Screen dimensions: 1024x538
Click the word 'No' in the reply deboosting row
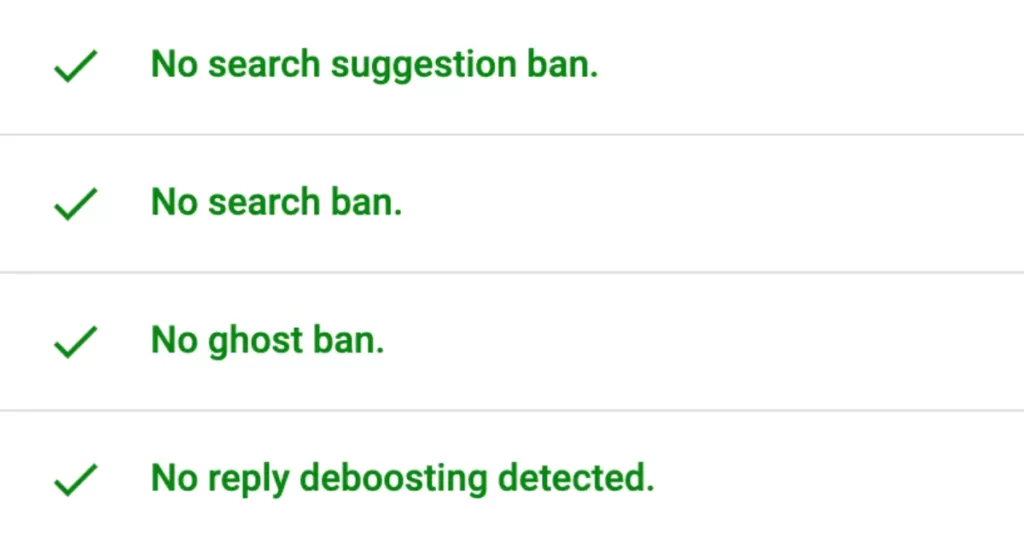click(x=175, y=478)
